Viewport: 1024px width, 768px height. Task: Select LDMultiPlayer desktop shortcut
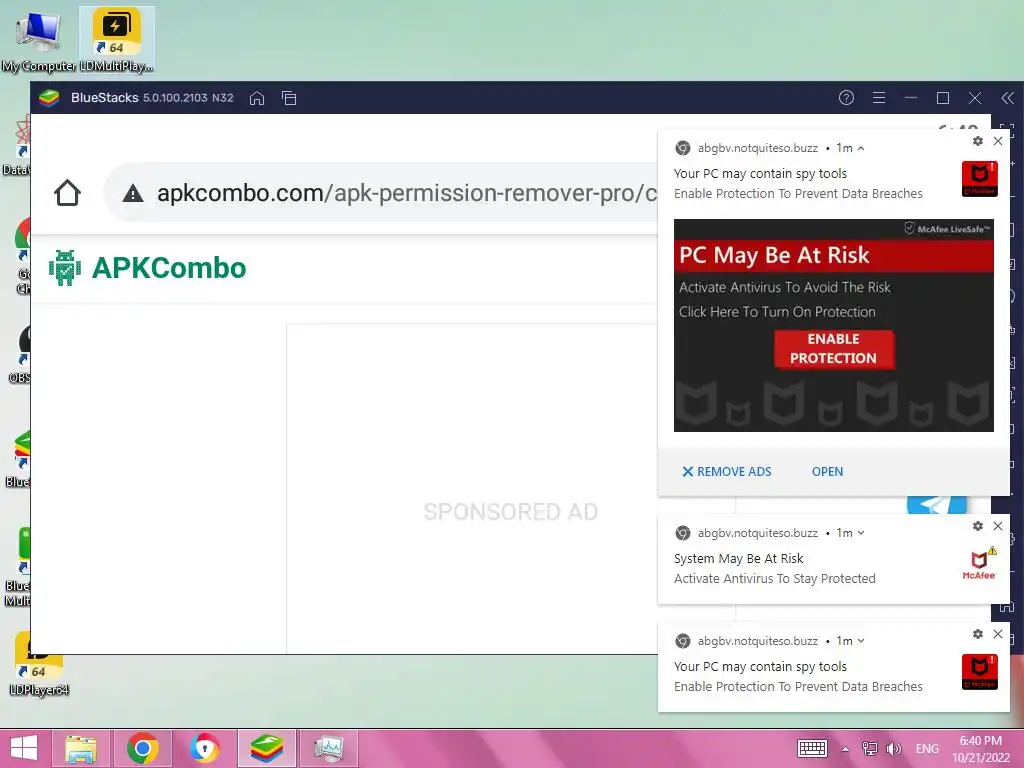pos(116,40)
